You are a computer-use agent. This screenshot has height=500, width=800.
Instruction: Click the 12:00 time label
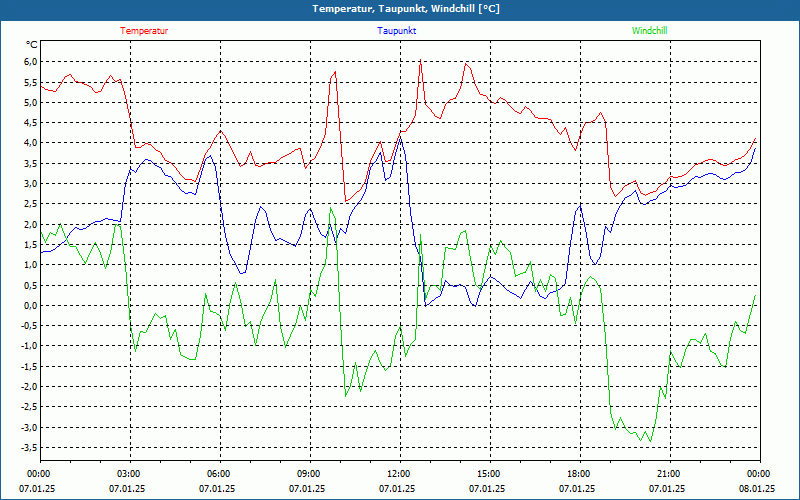click(x=399, y=474)
